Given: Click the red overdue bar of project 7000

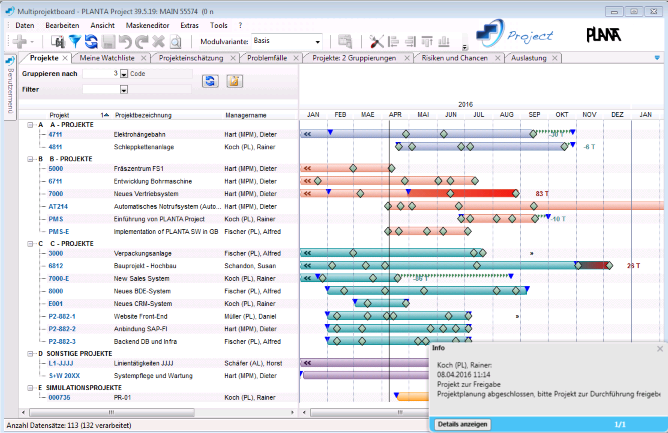Looking at the screenshot, I should (463, 193).
